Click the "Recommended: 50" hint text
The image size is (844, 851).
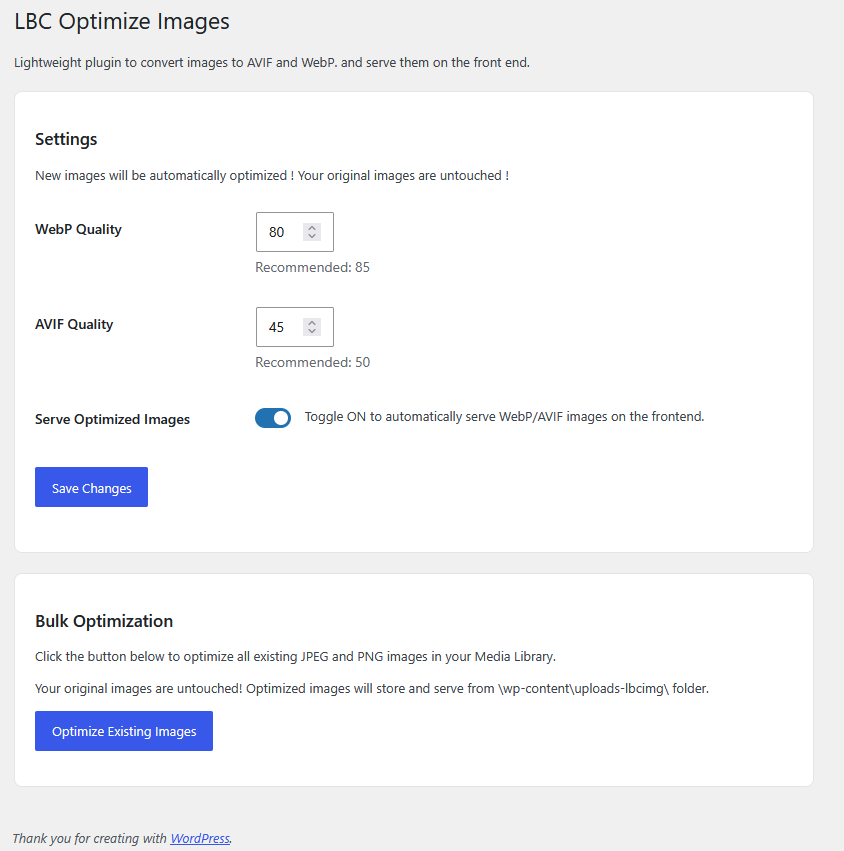(313, 363)
